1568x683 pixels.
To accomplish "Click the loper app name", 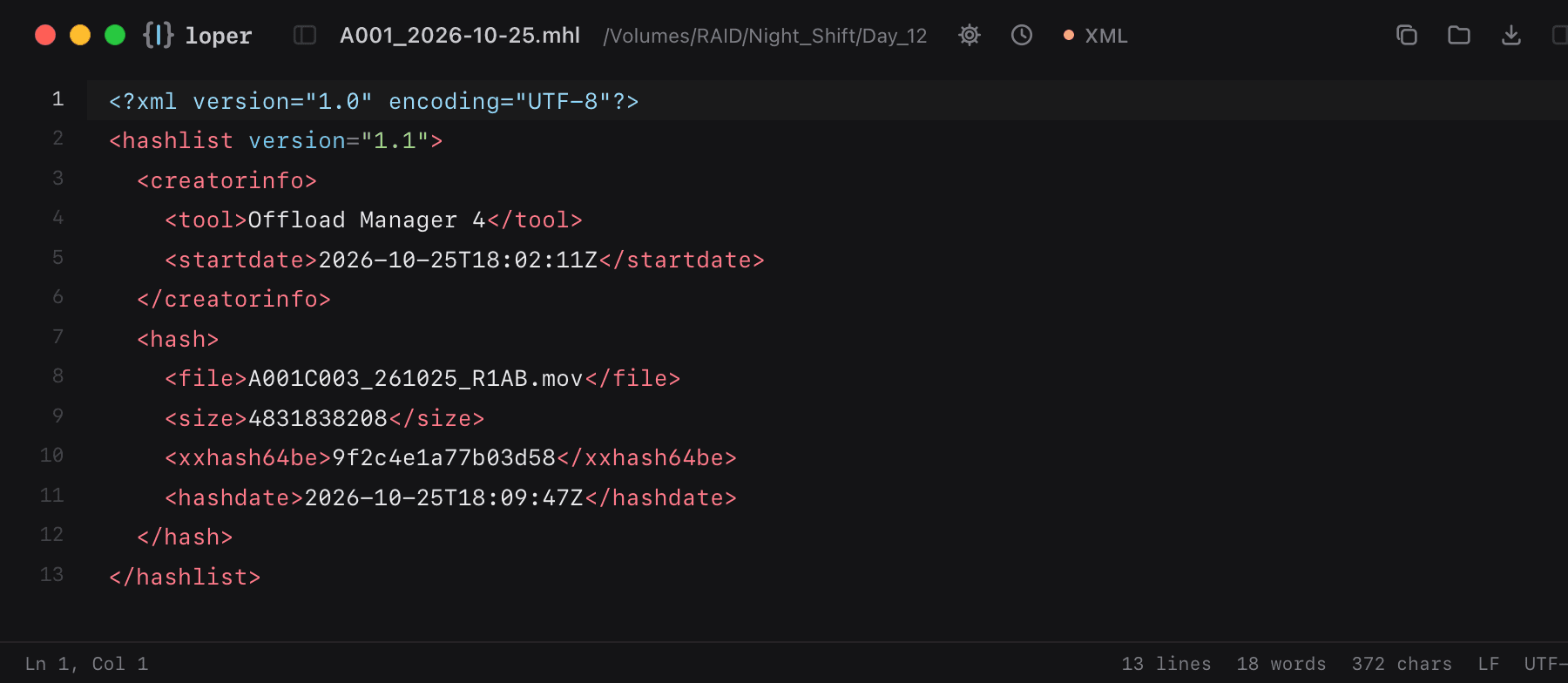I will click(x=219, y=36).
